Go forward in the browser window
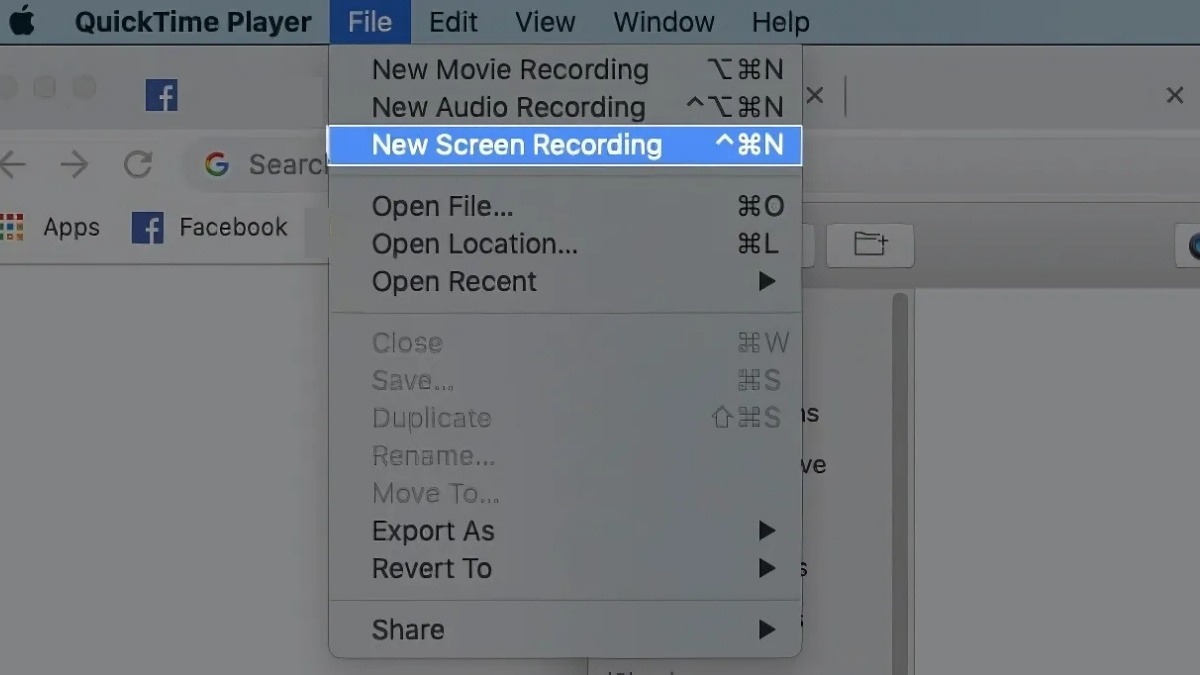Screen dimensions: 1200x675 (75, 164)
